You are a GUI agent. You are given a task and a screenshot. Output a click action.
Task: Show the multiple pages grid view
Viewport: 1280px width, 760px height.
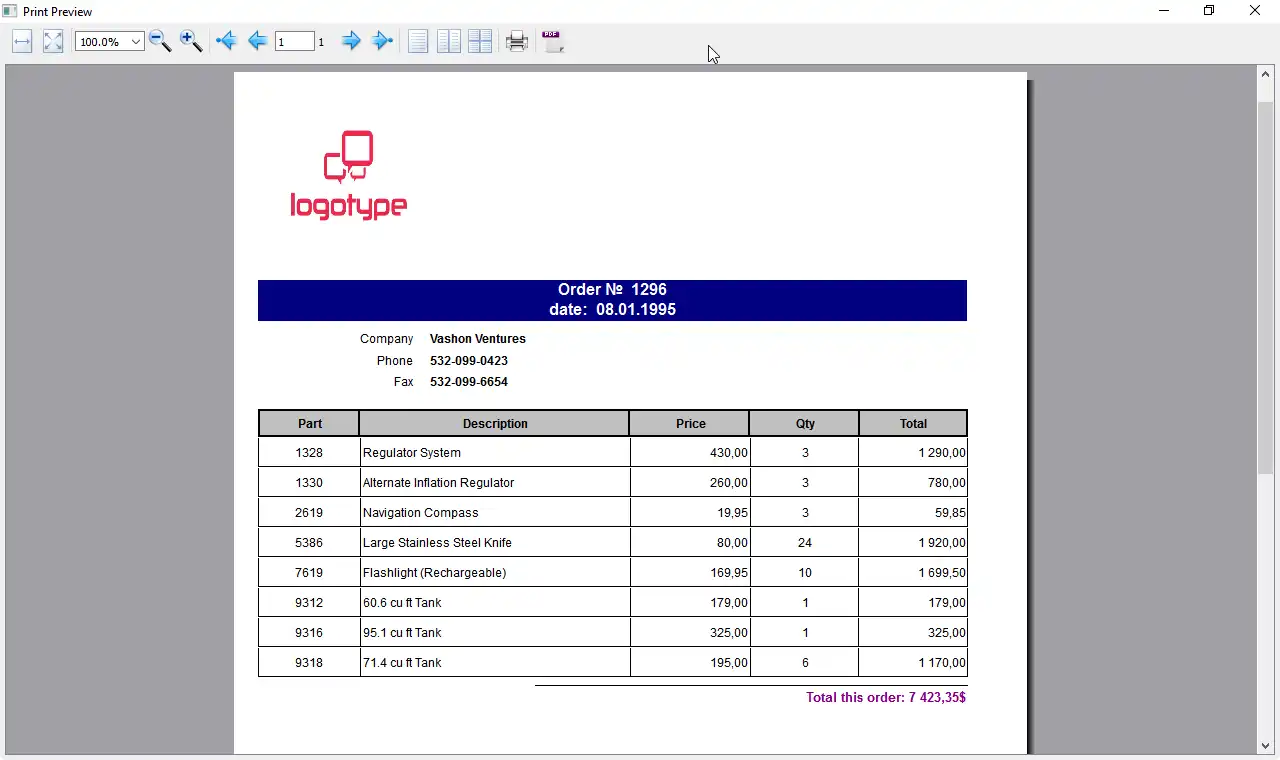tap(480, 42)
